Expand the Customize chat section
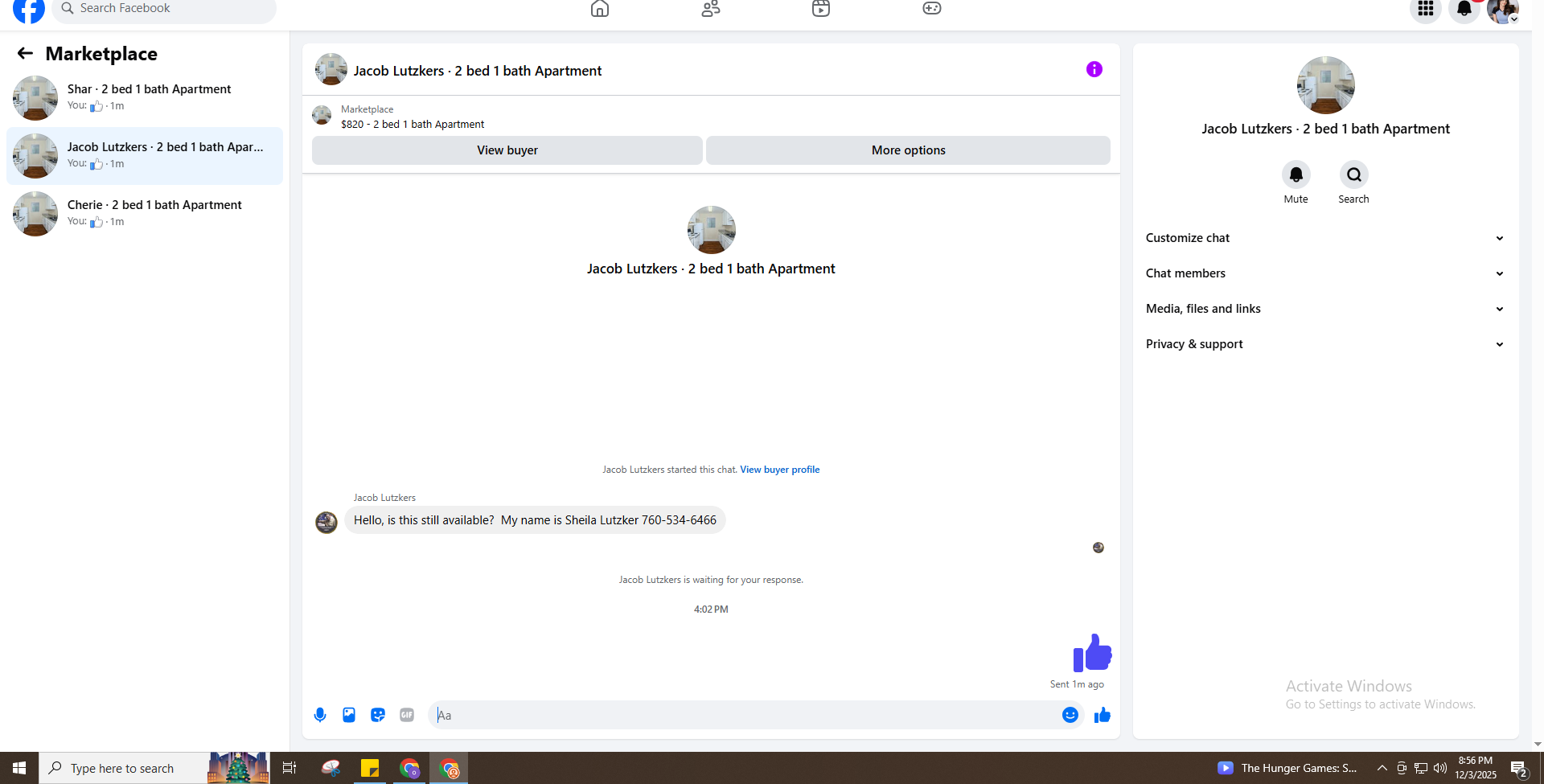The height and width of the screenshot is (784, 1544). (x=1325, y=238)
